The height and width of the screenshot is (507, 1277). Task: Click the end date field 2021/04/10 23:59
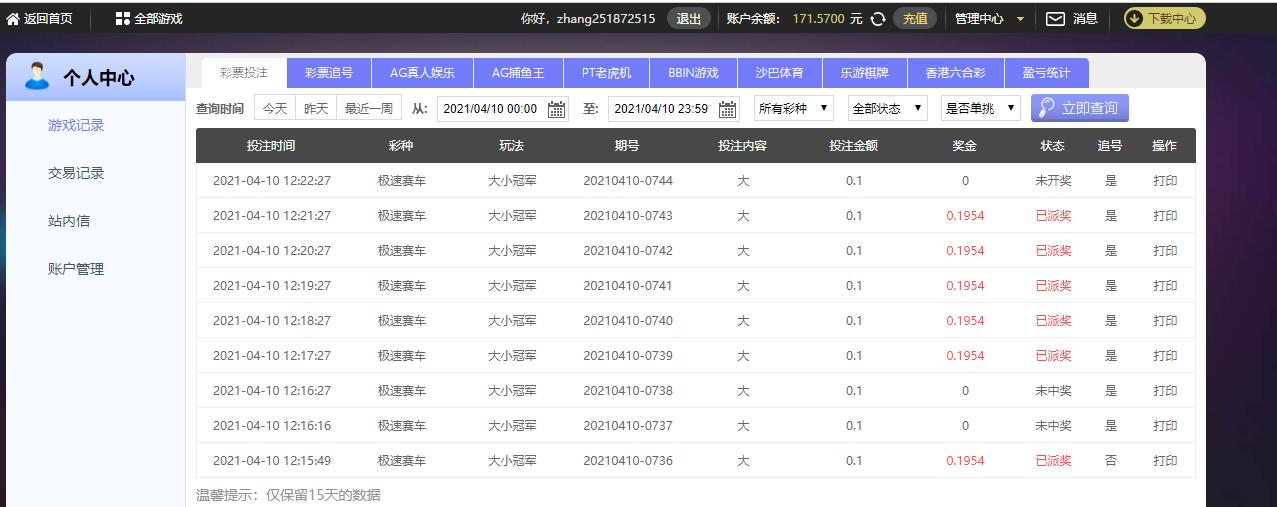[674, 109]
